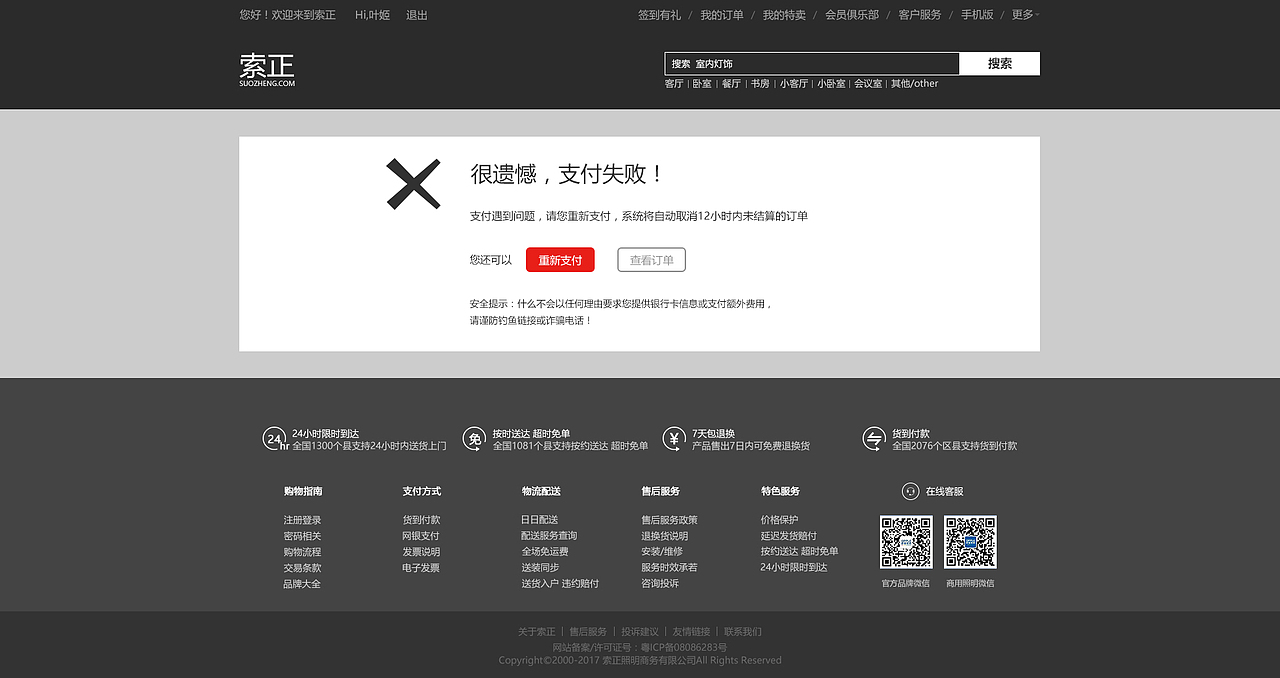Click the 查看订单 button
Screen dimensions: 1280x678
[651, 259]
